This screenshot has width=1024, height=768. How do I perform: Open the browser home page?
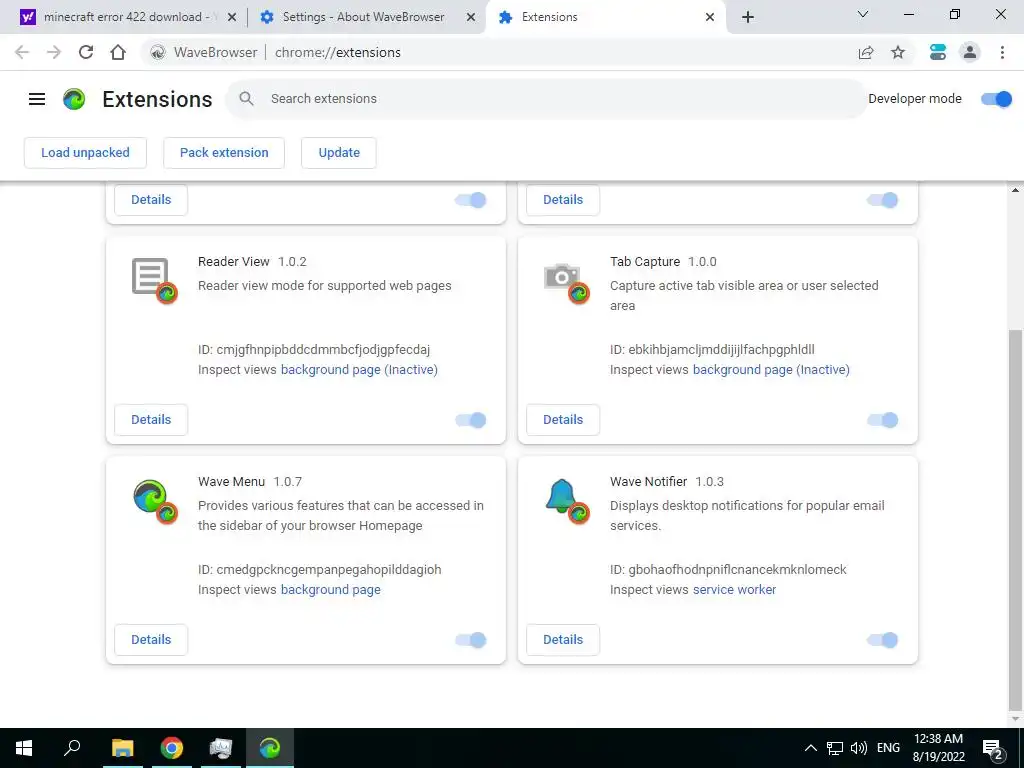118,52
